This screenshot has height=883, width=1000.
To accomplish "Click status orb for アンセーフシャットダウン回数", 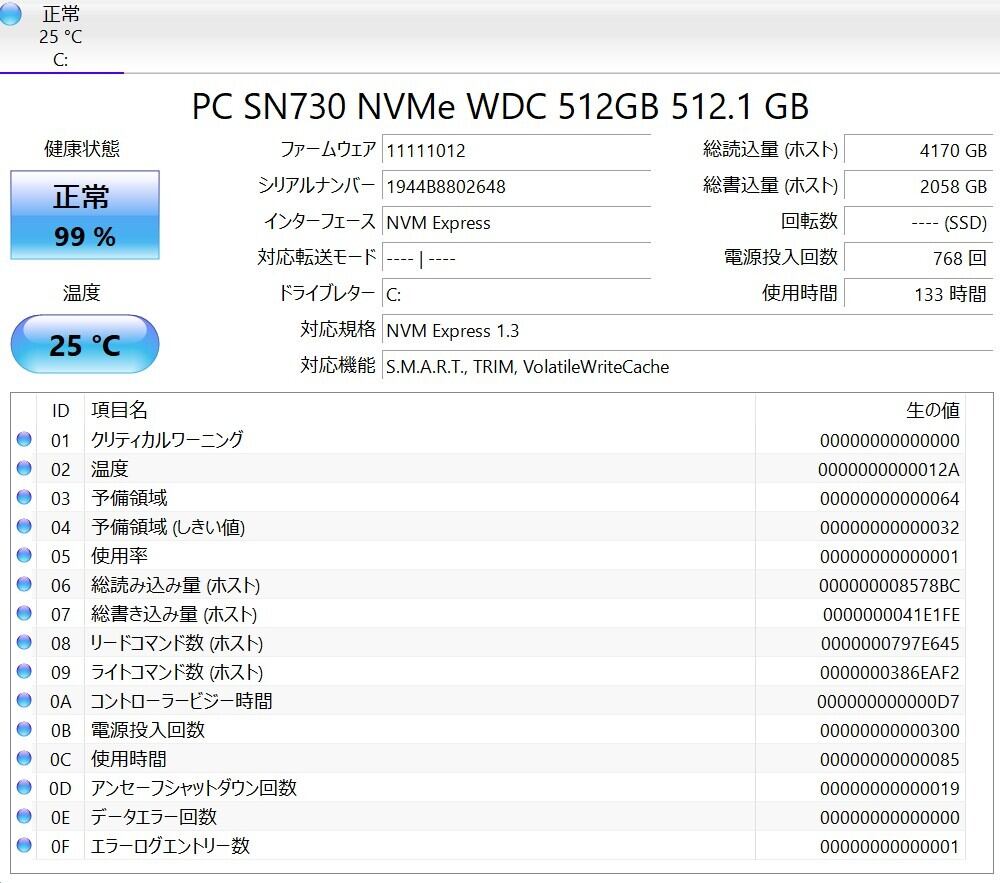I will click(x=24, y=788).
